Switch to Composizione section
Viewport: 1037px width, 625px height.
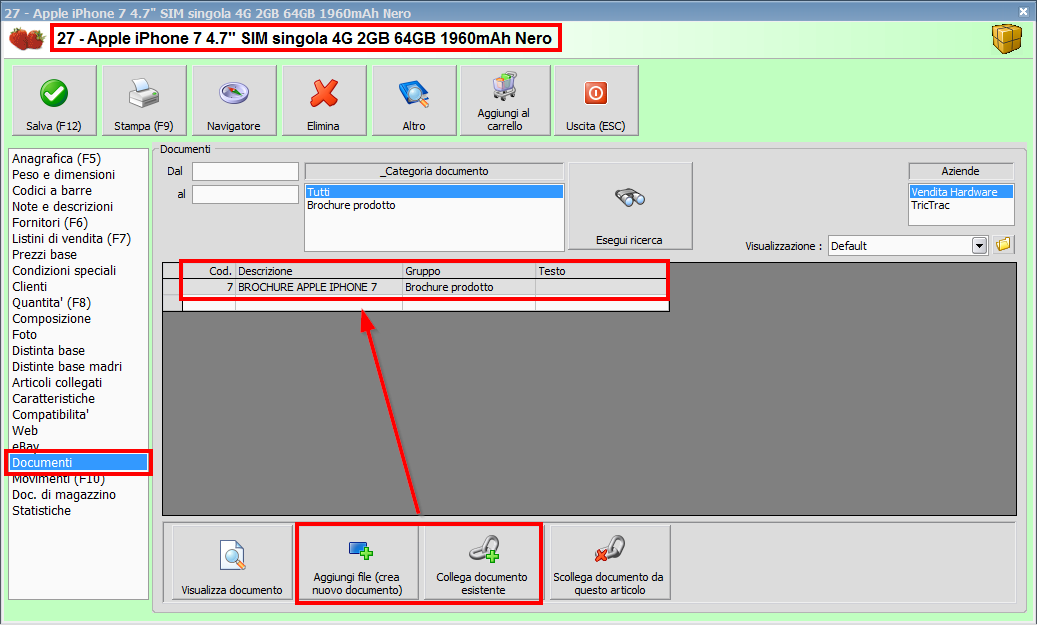tap(52, 319)
